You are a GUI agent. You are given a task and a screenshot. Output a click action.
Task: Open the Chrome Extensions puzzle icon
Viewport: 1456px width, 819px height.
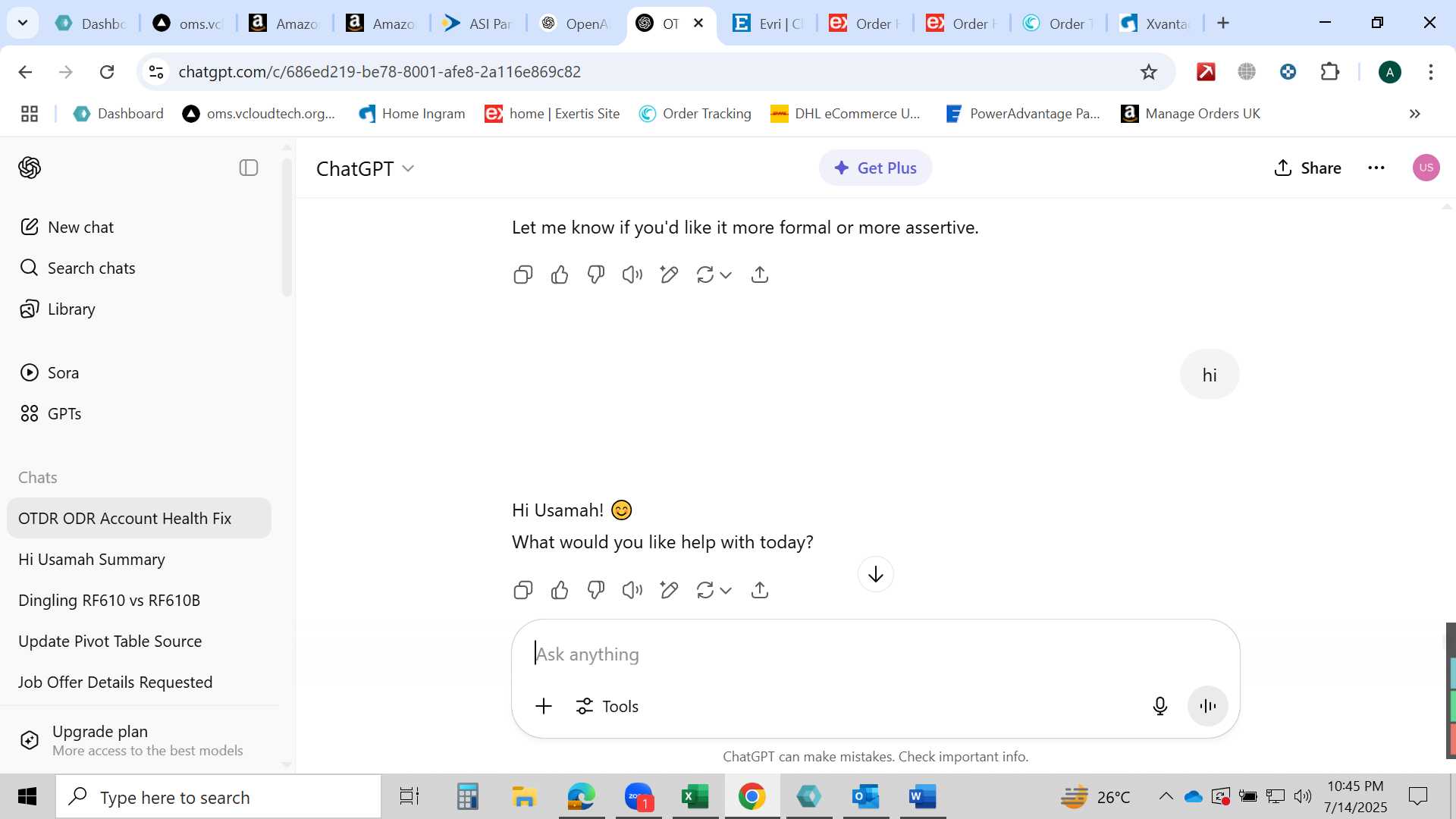(x=1330, y=71)
